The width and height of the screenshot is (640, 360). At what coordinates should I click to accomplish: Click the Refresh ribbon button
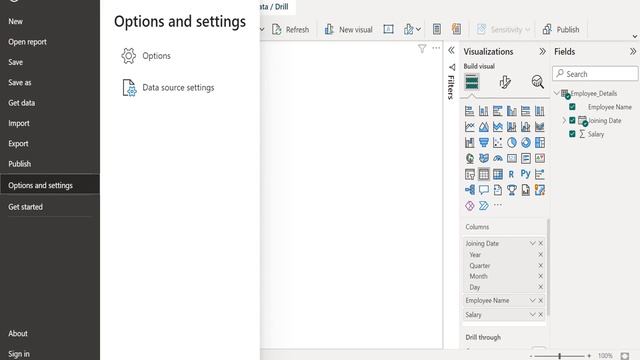click(x=290, y=29)
